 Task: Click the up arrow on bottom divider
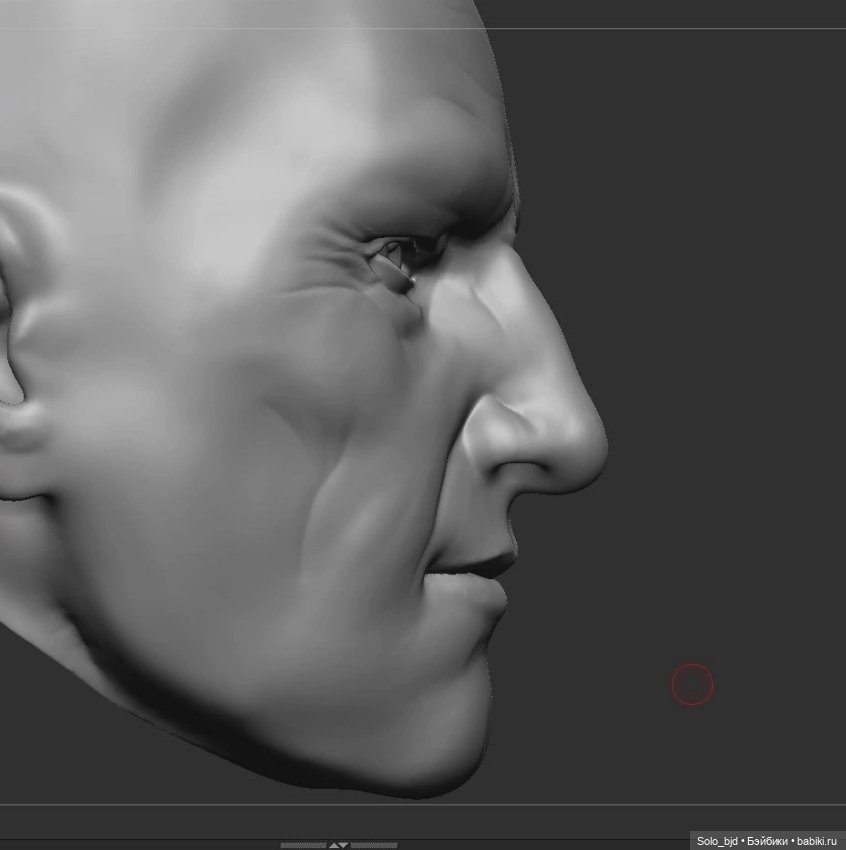[333, 845]
